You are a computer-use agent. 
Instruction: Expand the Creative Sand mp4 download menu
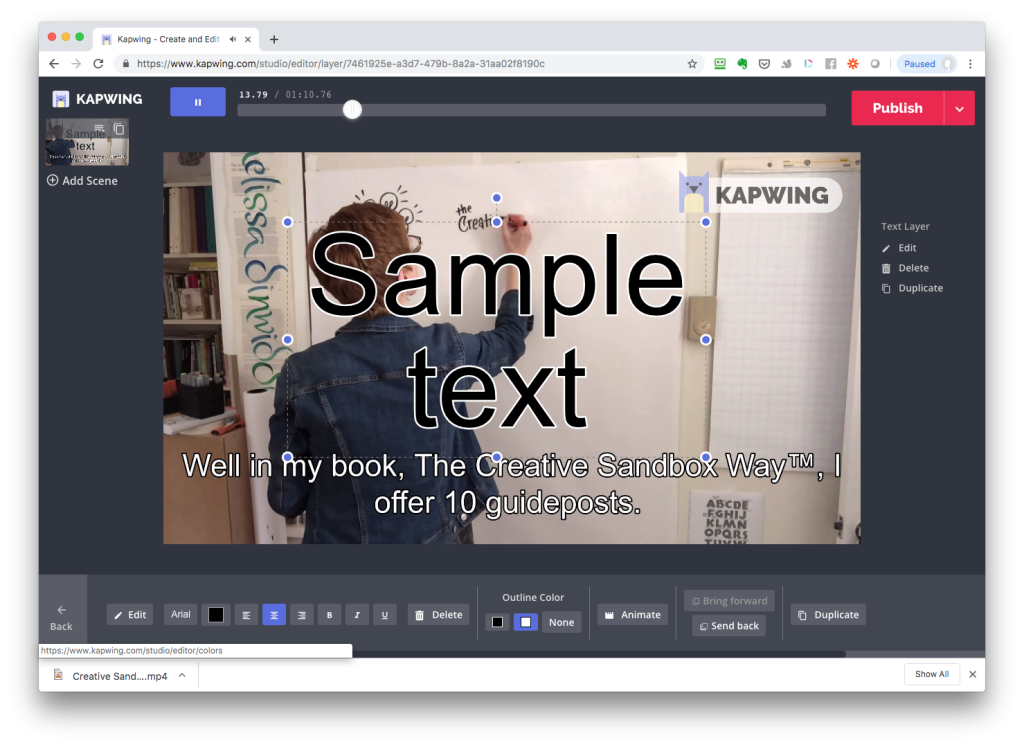[182, 676]
